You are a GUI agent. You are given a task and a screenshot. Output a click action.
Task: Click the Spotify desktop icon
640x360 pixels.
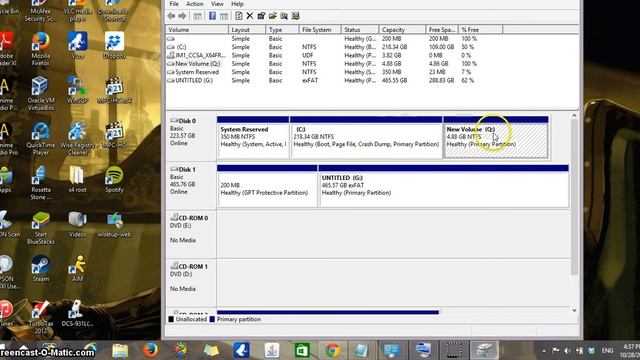pyautogui.click(x=114, y=180)
